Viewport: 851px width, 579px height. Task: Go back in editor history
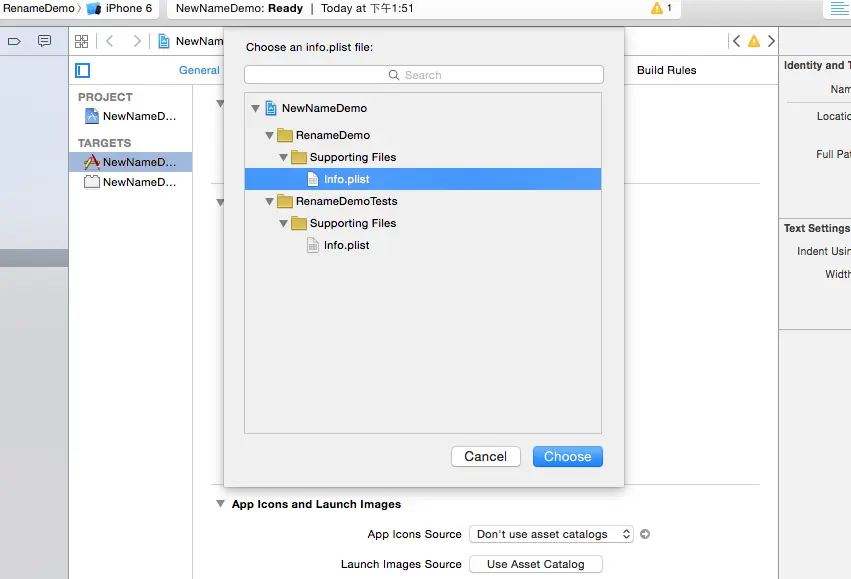[110, 41]
